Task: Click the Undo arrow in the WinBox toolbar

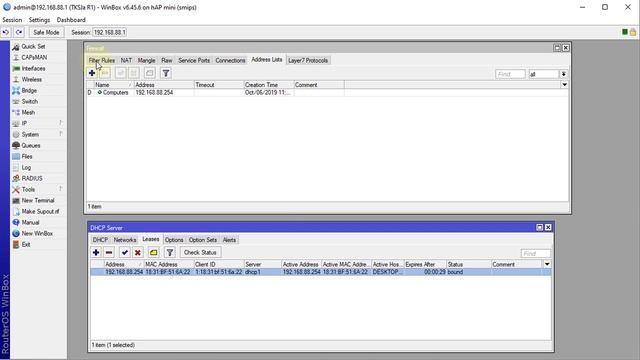Action: [6, 32]
